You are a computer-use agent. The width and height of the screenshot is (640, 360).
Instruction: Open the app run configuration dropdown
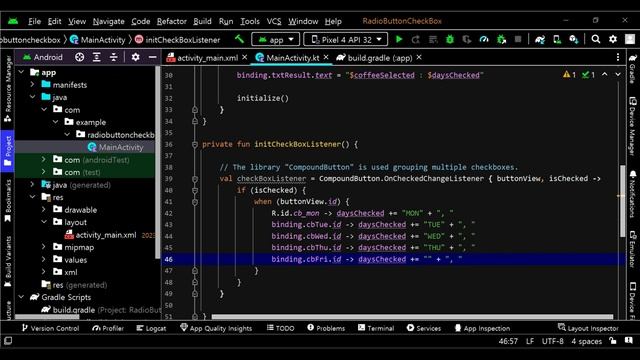(276, 40)
